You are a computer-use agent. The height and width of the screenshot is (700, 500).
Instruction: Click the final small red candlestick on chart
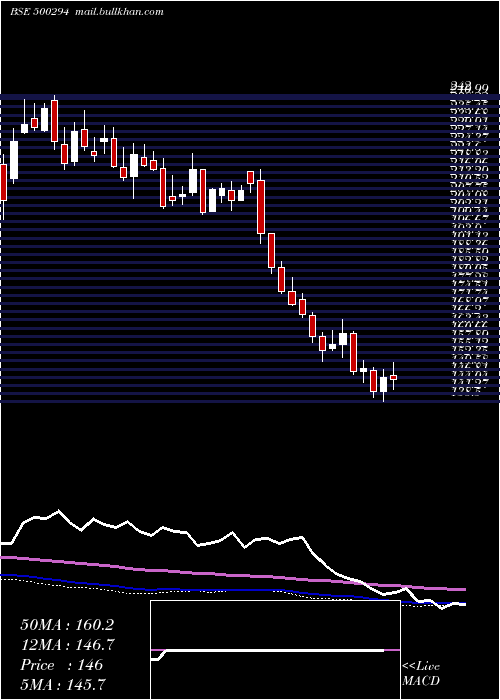(393, 377)
